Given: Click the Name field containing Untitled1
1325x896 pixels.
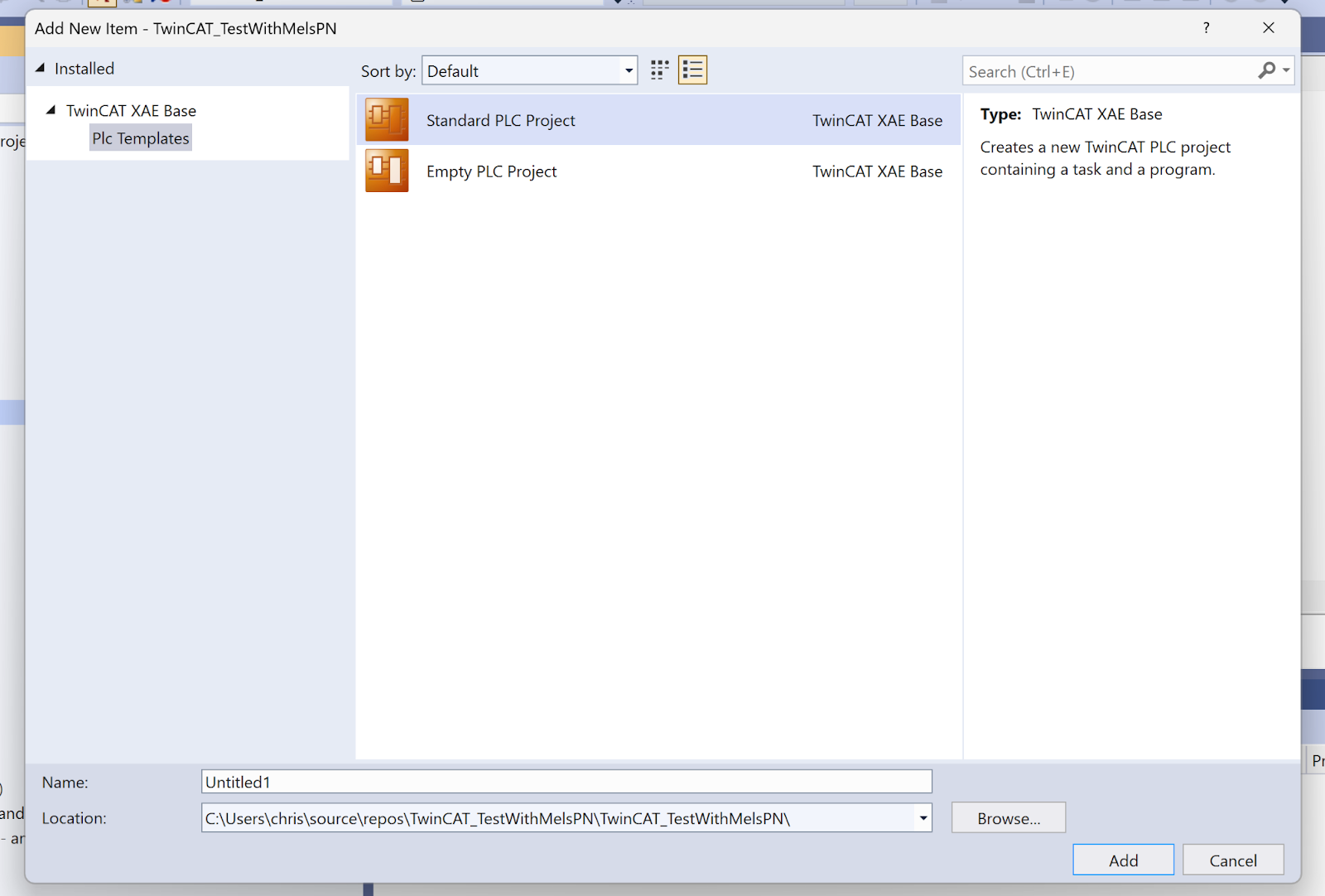Looking at the screenshot, I should point(566,782).
